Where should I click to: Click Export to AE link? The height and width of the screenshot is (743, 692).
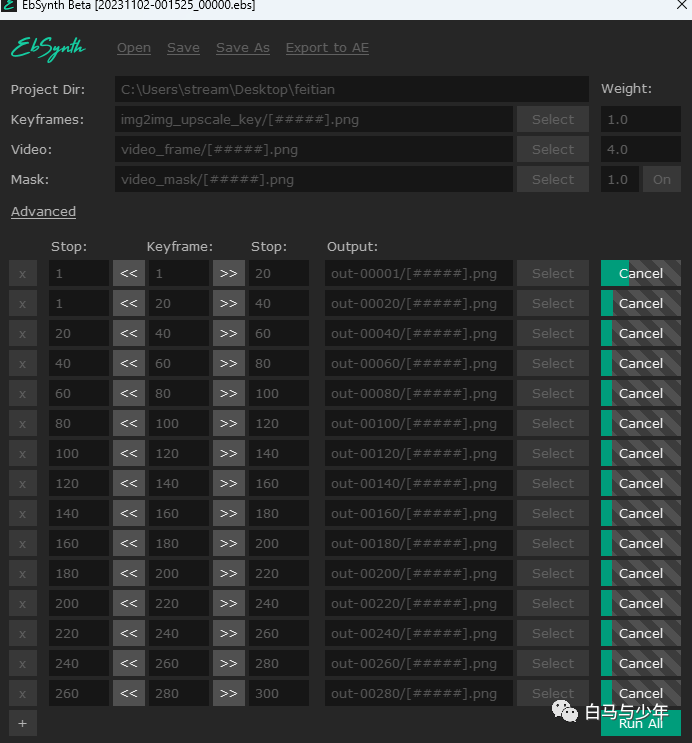(327, 48)
